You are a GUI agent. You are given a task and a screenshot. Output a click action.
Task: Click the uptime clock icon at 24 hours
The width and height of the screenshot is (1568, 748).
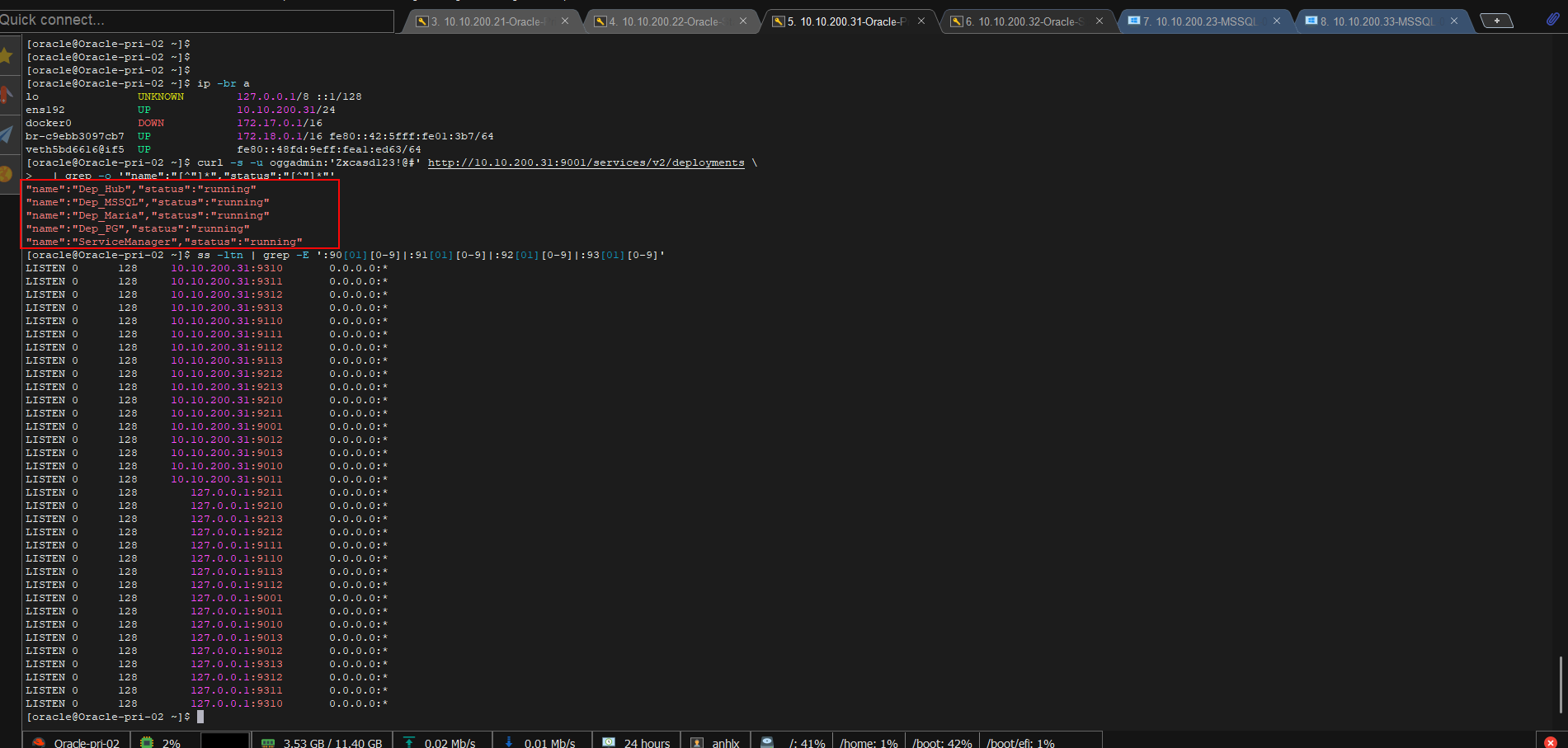609,742
